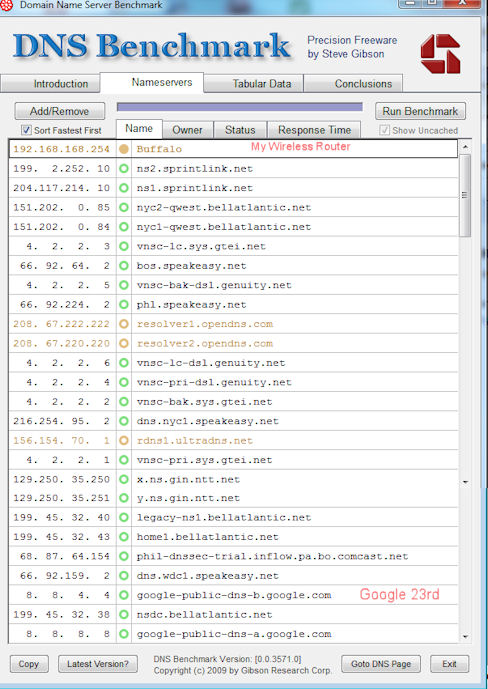This screenshot has height=689, width=488.
Task: Click orange status circle for resolver1.opendns.com
Action: tap(124, 324)
